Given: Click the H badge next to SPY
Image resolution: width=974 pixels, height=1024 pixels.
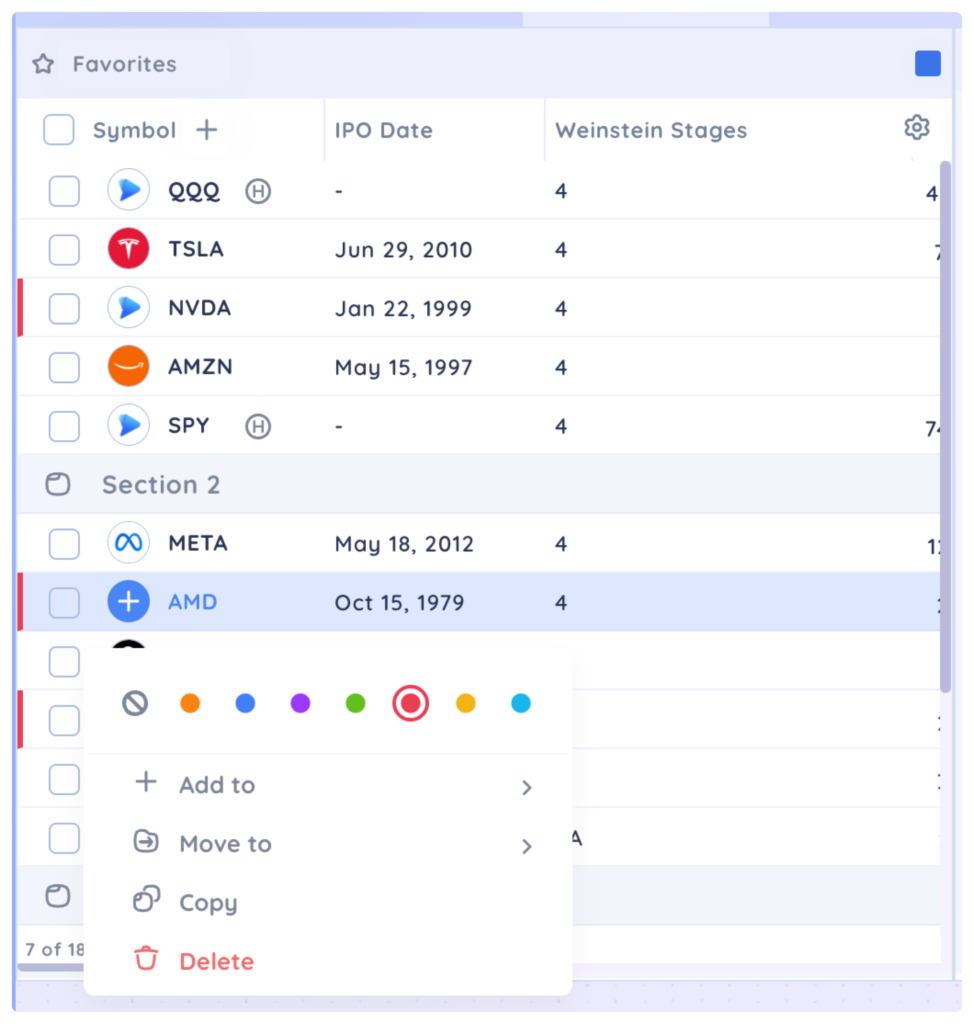Looking at the screenshot, I should pos(258,426).
